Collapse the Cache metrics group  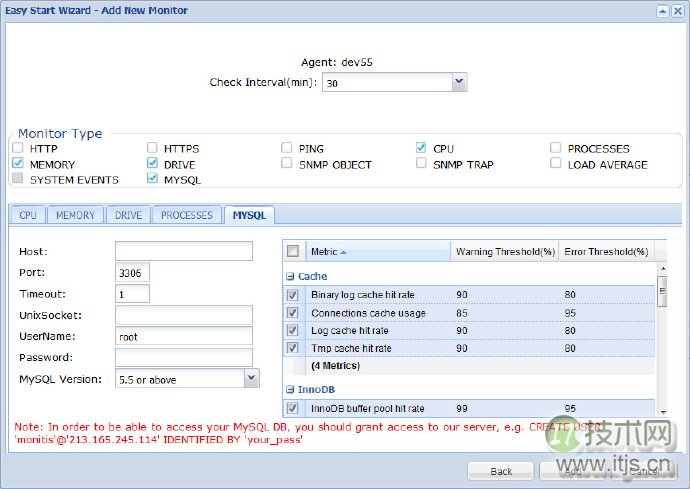290,276
